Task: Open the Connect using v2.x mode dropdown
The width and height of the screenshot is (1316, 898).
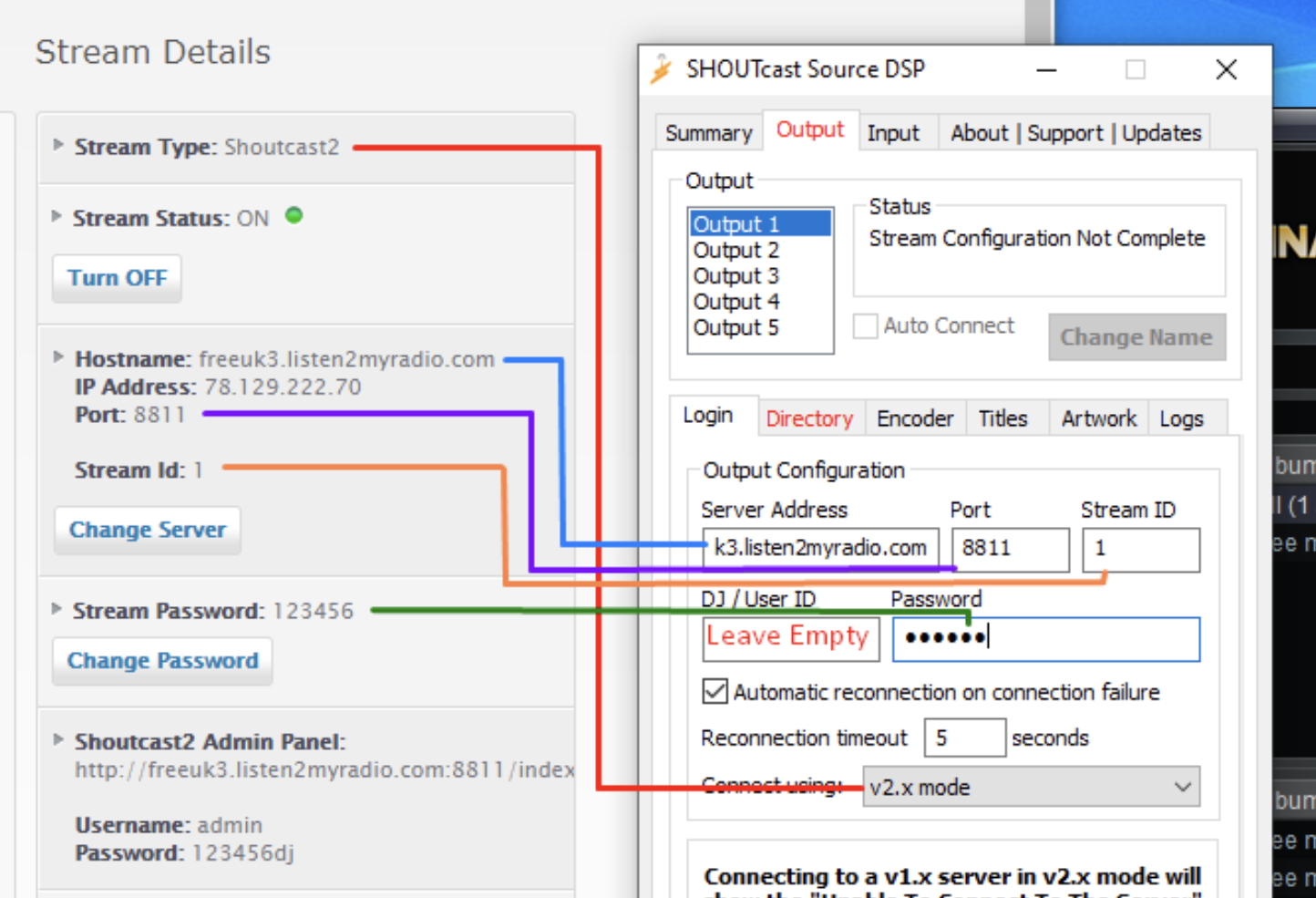Action: [x=1031, y=788]
